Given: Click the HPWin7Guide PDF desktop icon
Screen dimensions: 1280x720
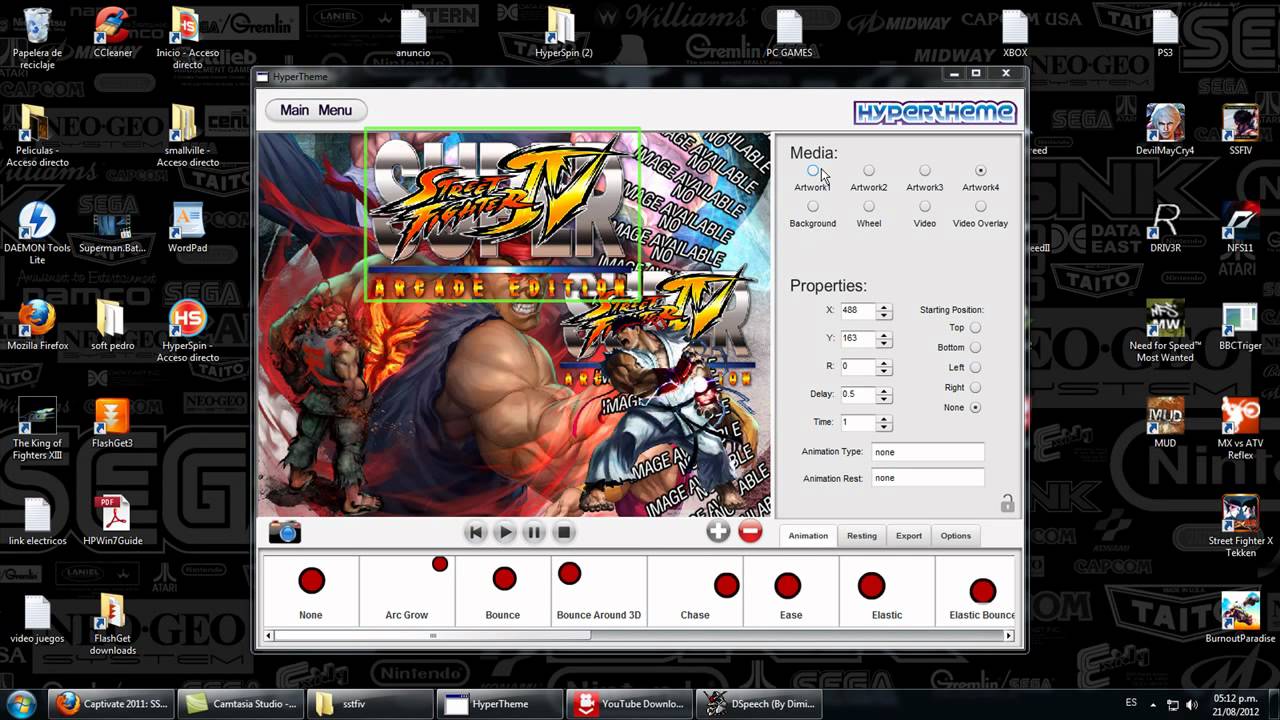Looking at the screenshot, I should pyautogui.click(x=112, y=520).
